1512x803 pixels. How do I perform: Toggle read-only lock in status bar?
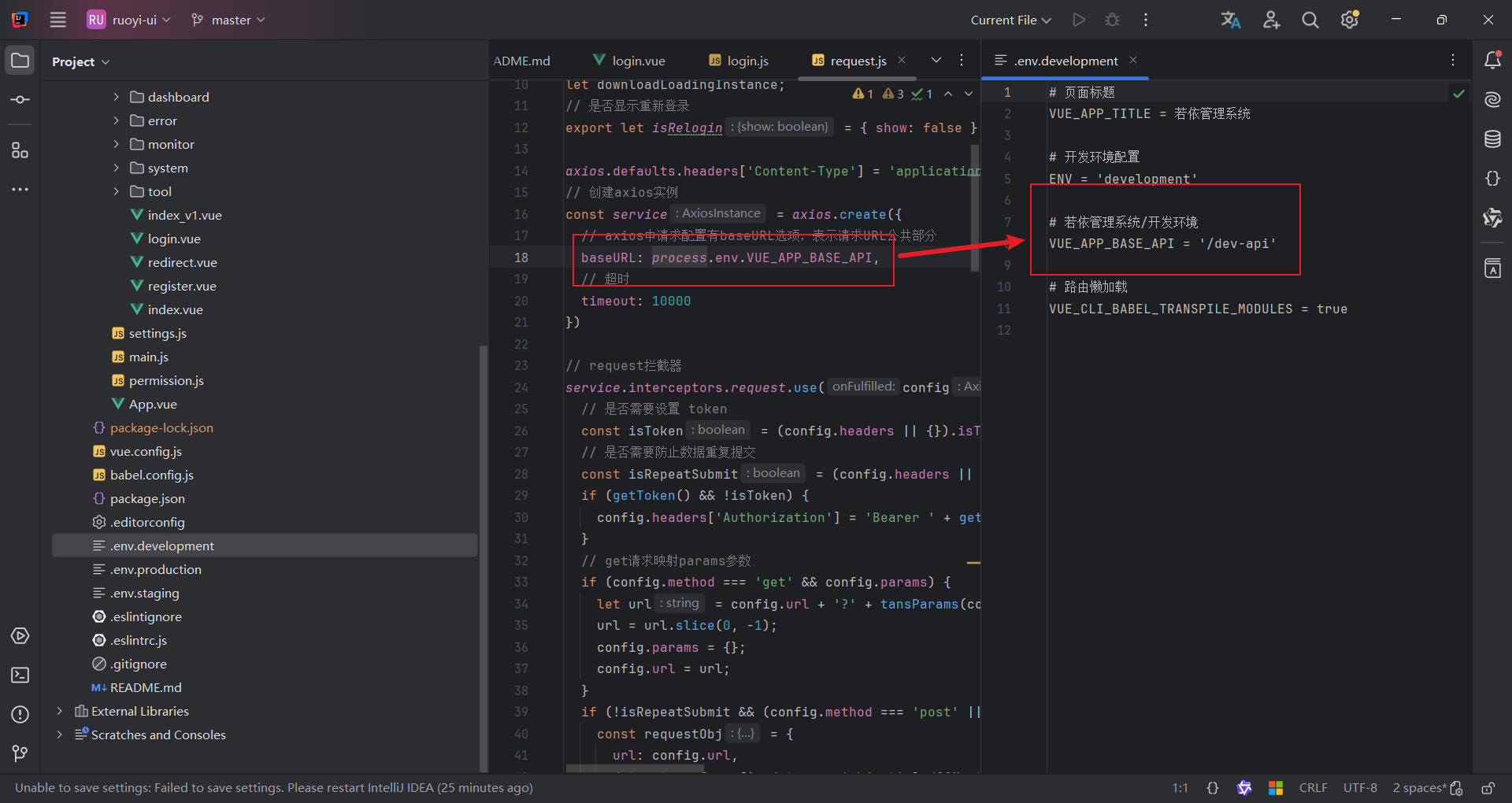point(1488,788)
